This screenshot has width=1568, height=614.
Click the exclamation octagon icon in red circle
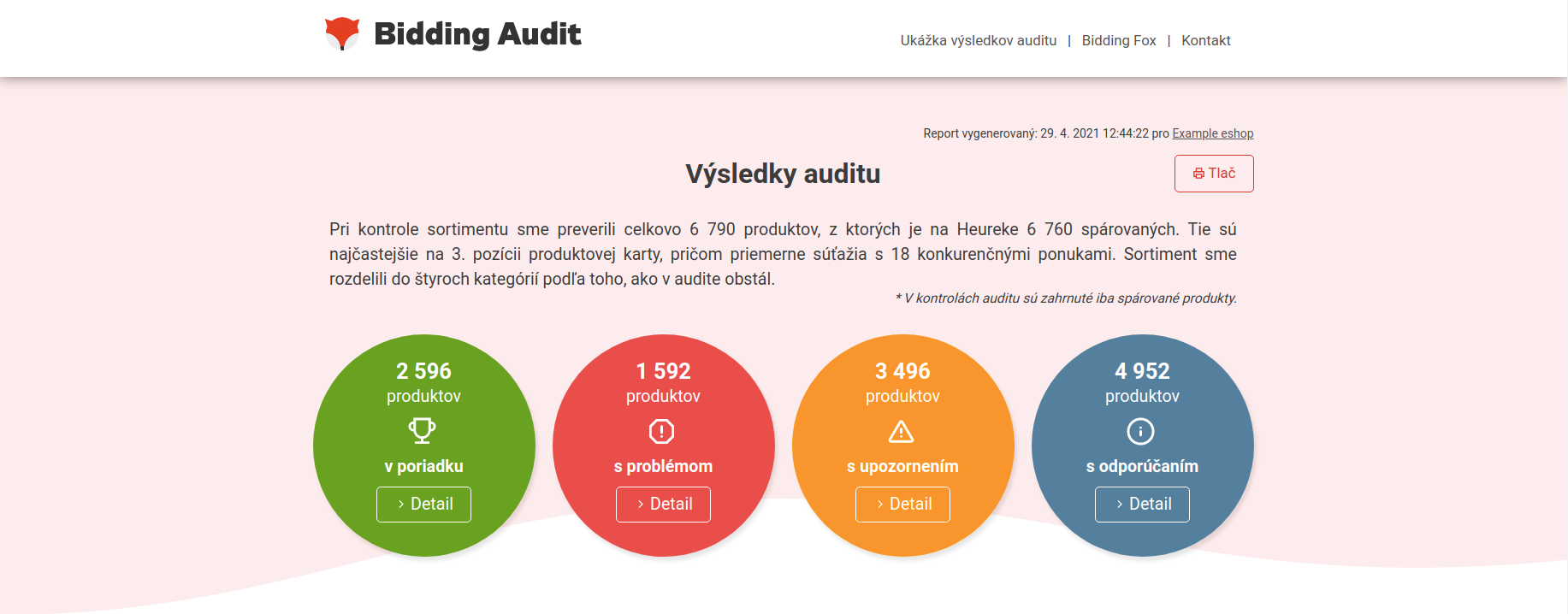click(662, 431)
